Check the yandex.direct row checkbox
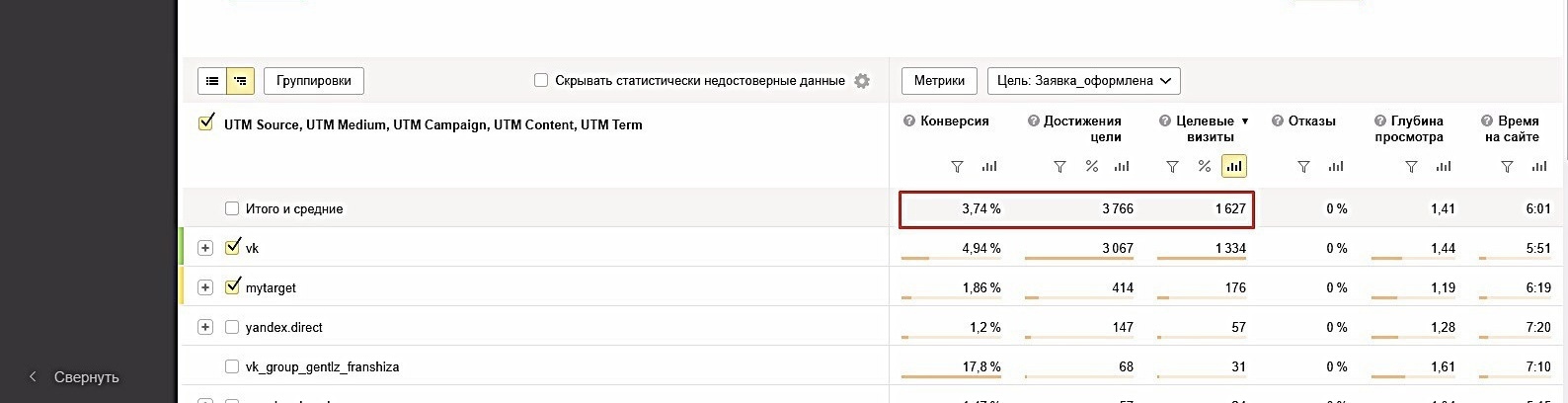The image size is (1568, 403). [232, 327]
